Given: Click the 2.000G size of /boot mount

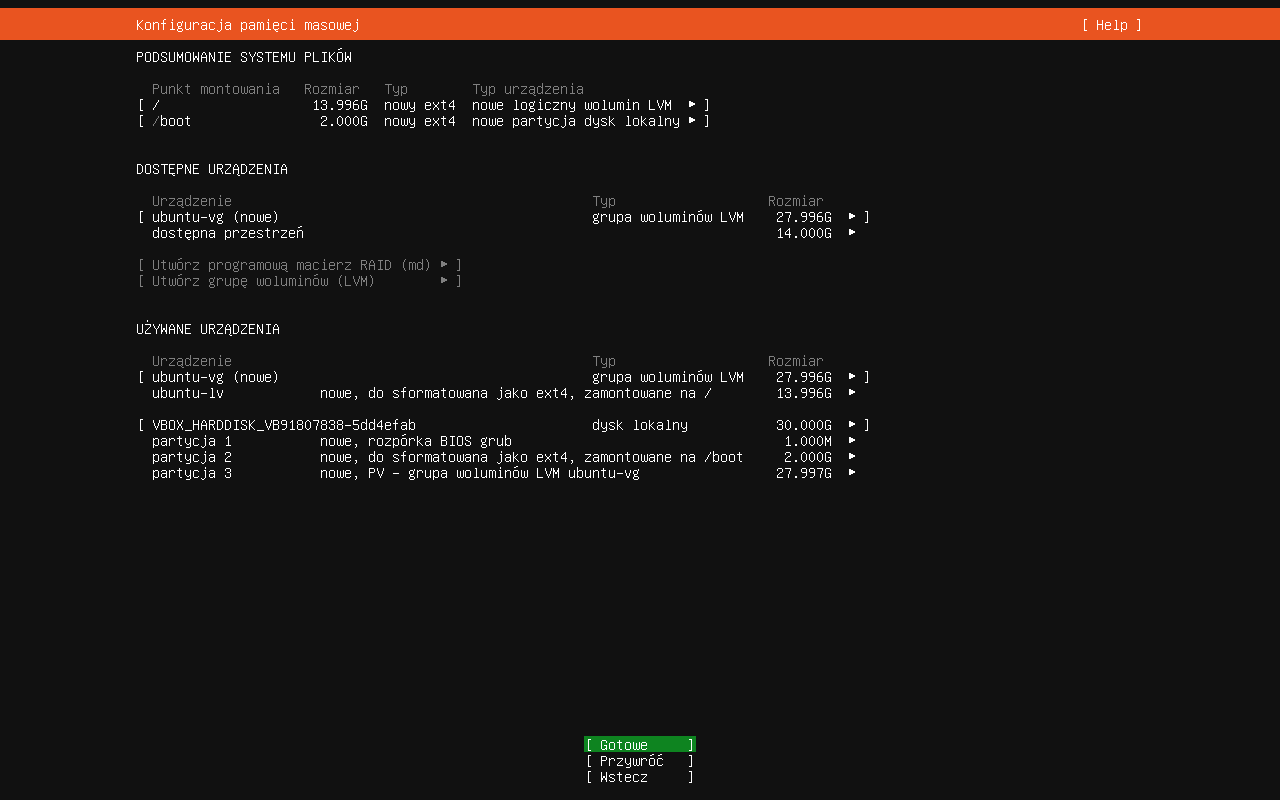Looking at the screenshot, I should tap(344, 121).
